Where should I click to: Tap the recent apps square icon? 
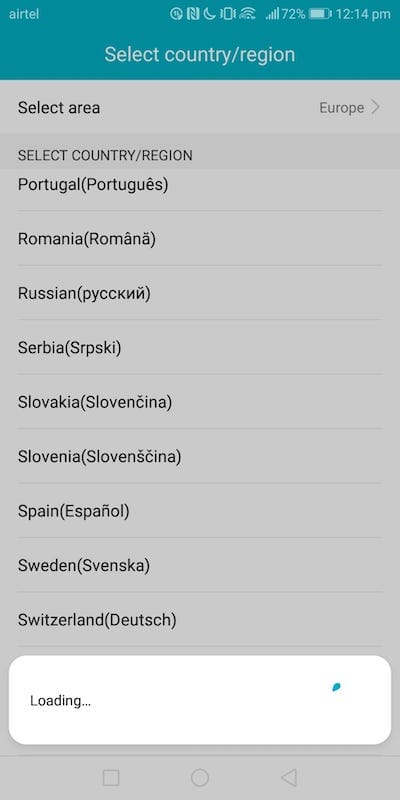tap(111, 778)
